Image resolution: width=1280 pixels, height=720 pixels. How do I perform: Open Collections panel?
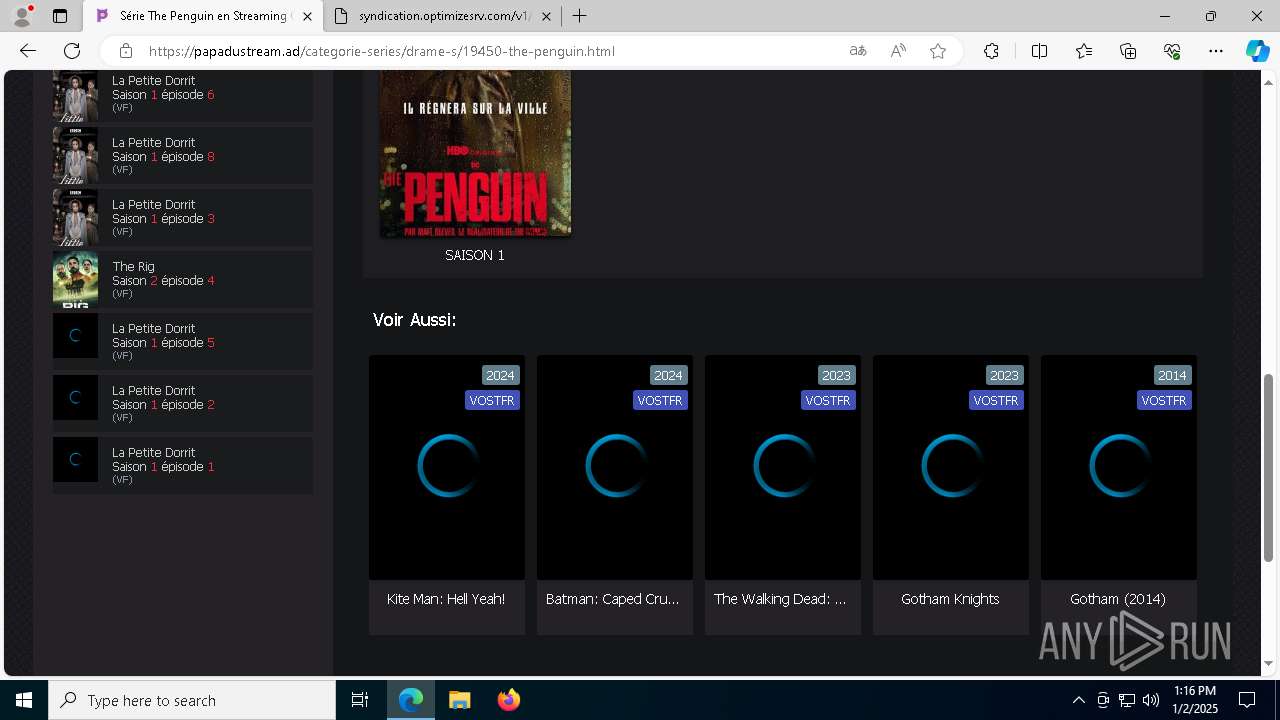pos(1128,51)
